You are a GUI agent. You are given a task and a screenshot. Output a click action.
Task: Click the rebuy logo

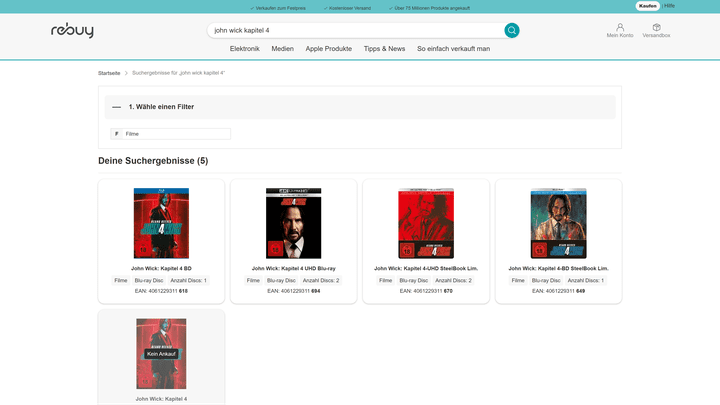pyautogui.click(x=72, y=30)
